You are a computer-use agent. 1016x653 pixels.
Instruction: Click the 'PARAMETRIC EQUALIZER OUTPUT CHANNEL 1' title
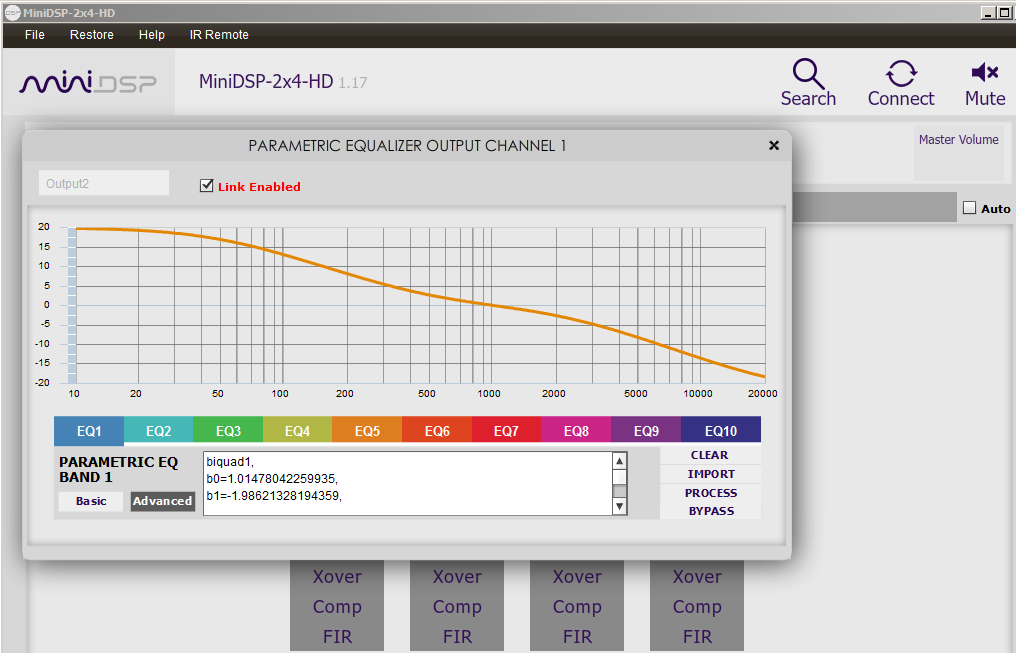[408, 146]
